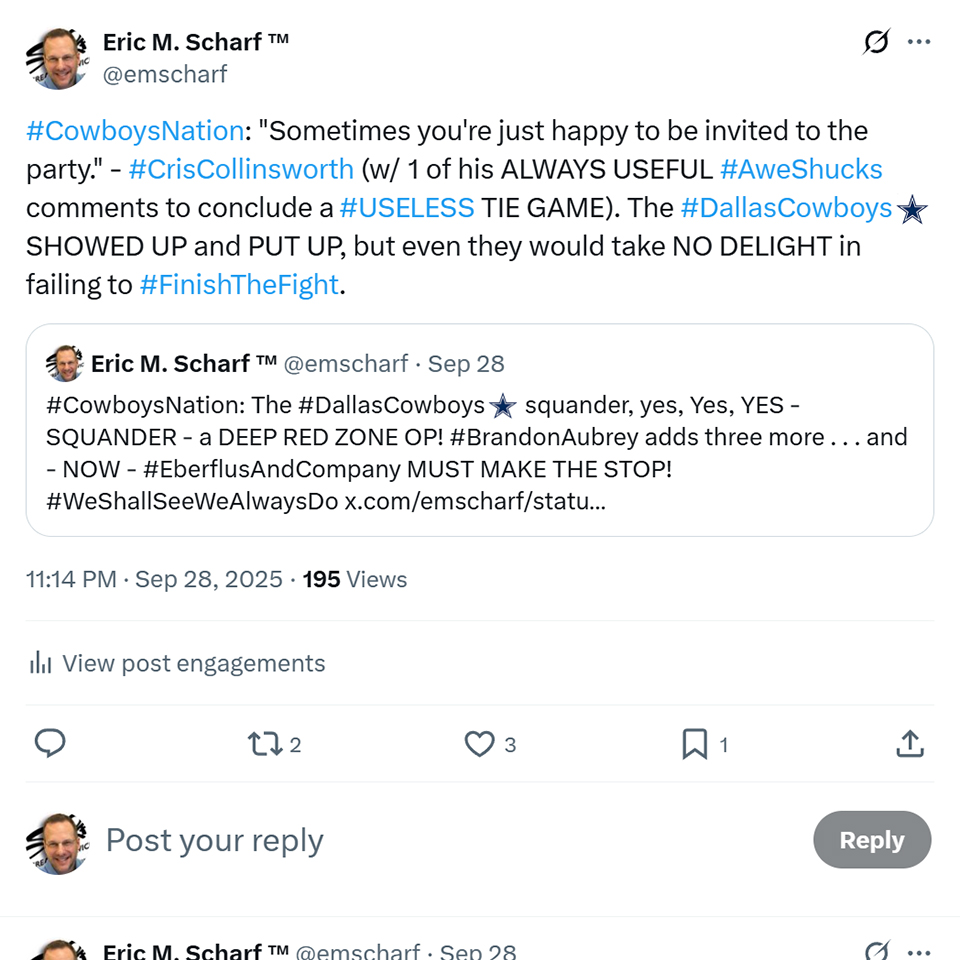Click the #AweShucks hashtag
This screenshot has width=960, height=960.
801,169
